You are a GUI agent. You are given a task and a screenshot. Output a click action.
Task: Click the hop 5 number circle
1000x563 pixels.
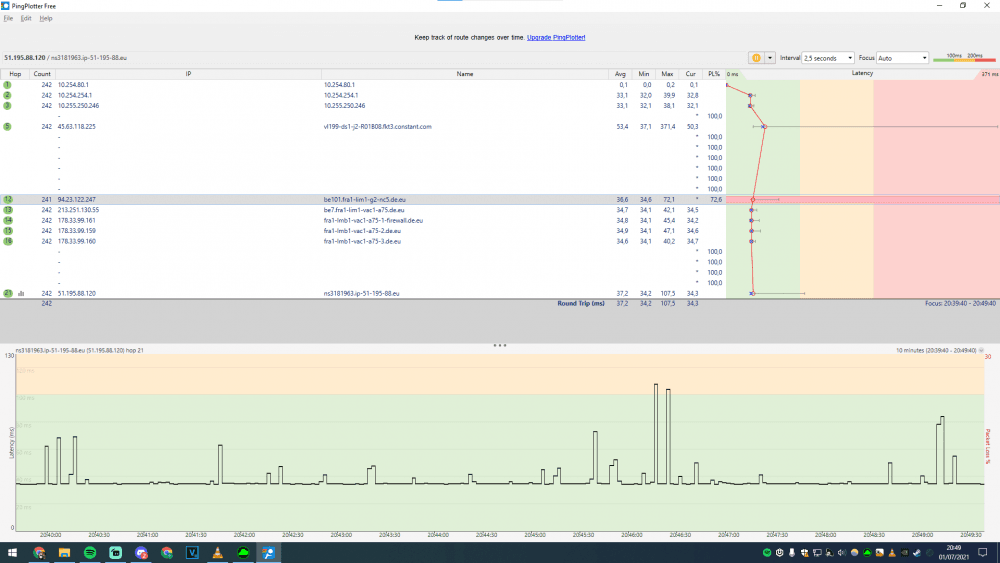tap(7, 127)
